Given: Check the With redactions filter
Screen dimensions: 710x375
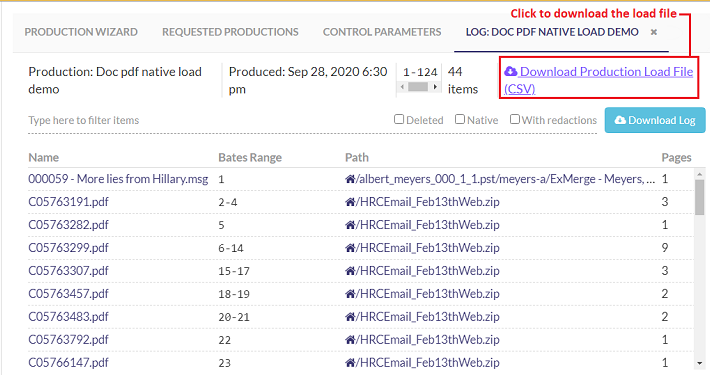Looking at the screenshot, I should [515, 119].
